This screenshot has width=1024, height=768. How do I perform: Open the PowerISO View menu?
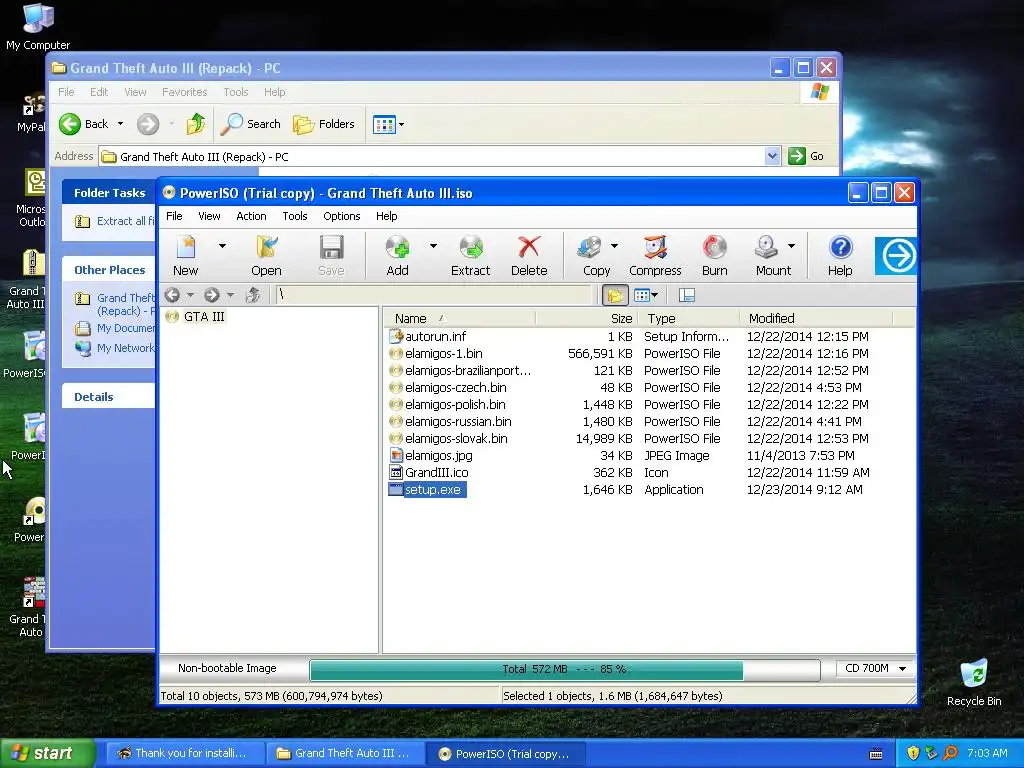pyautogui.click(x=210, y=216)
